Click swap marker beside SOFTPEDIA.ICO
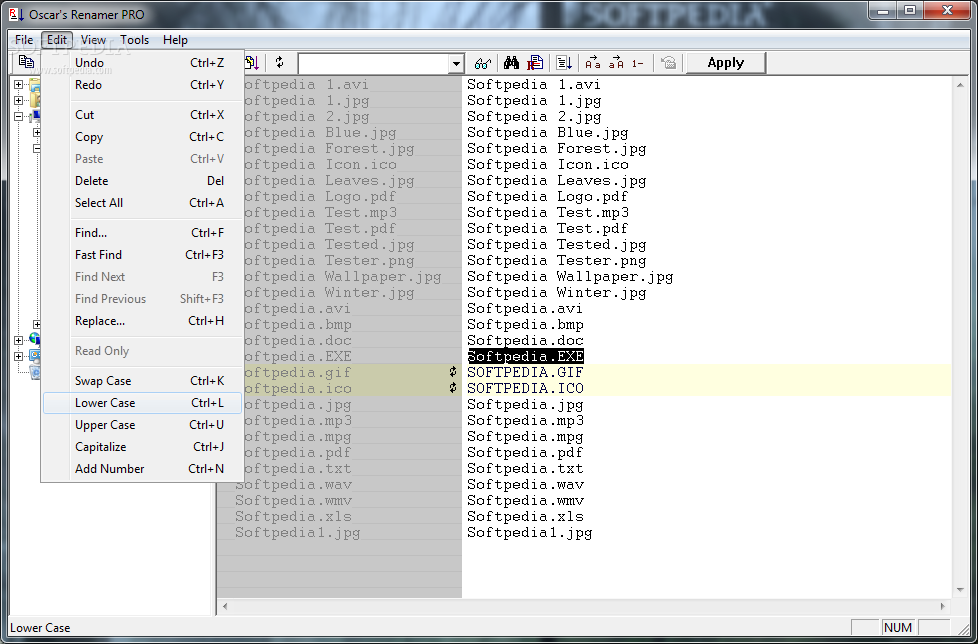Image resolution: width=978 pixels, height=644 pixels. click(x=453, y=388)
